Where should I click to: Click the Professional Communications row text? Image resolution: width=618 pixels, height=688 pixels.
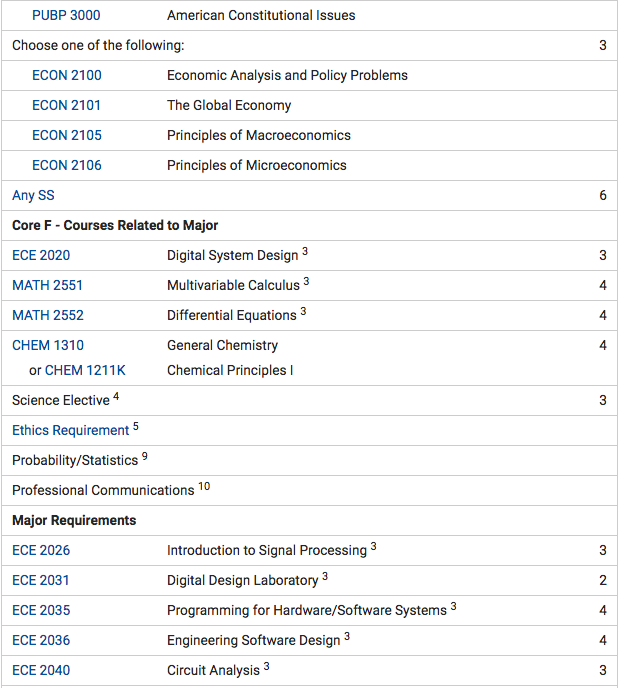tap(103, 490)
